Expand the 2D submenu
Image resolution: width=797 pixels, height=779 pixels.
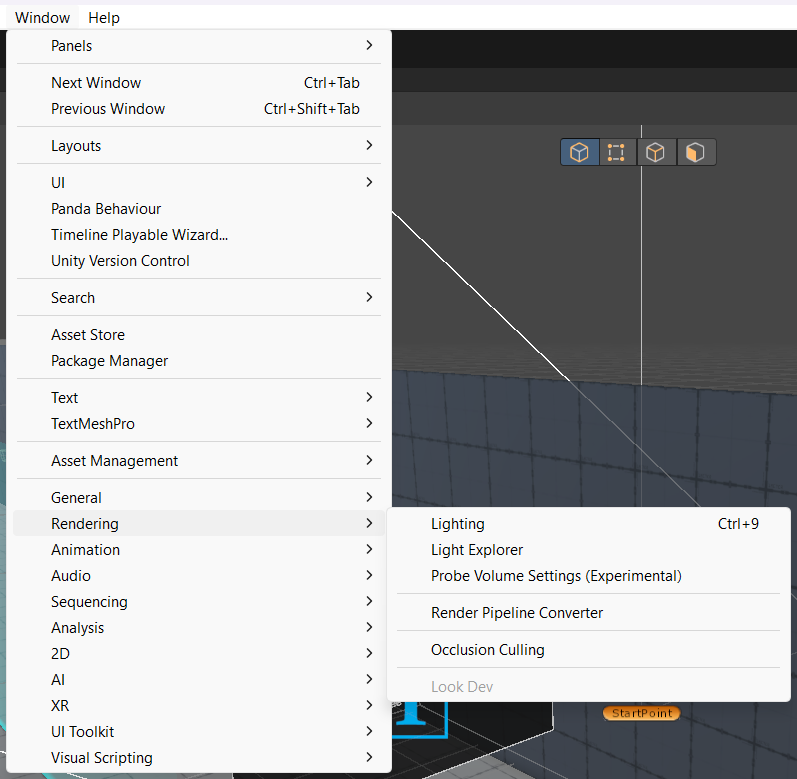[199, 654]
